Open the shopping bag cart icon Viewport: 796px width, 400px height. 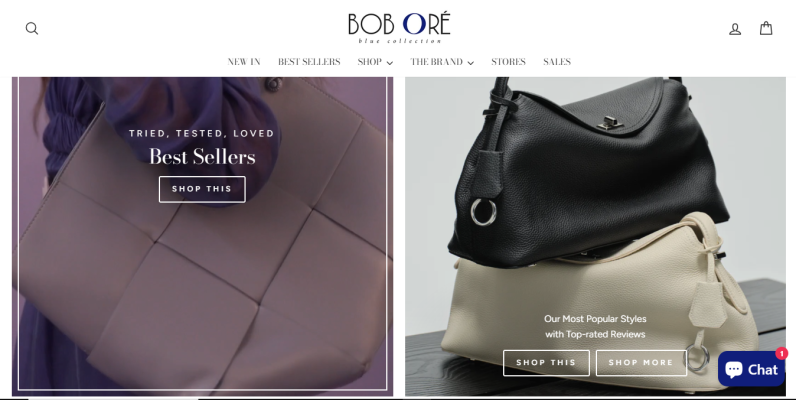point(766,28)
